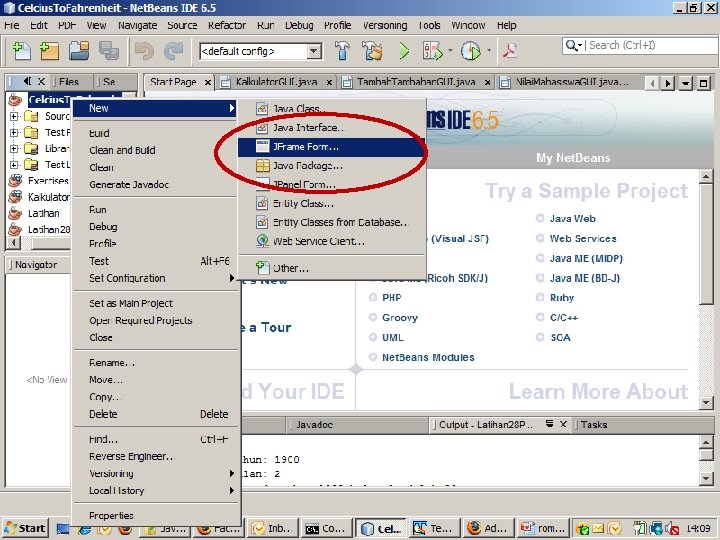Expand the Libraries tree node

pyautogui.click(x=14, y=149)
